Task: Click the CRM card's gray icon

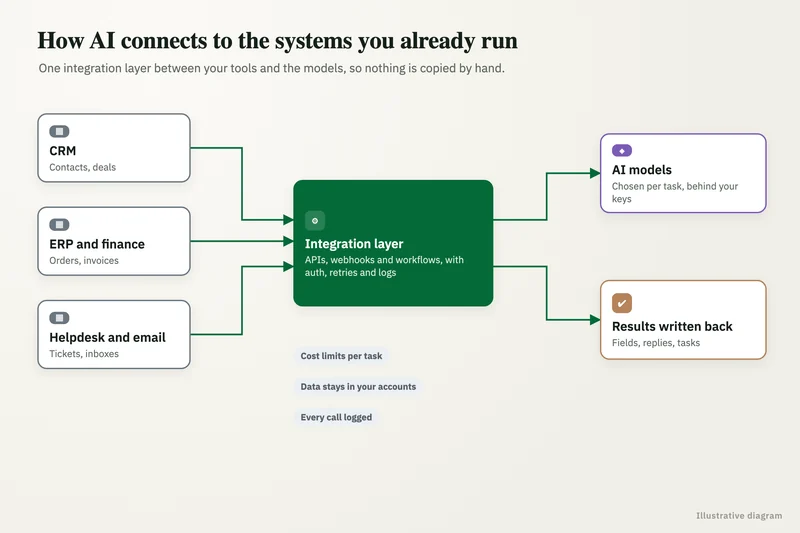Action: (59, 132)
